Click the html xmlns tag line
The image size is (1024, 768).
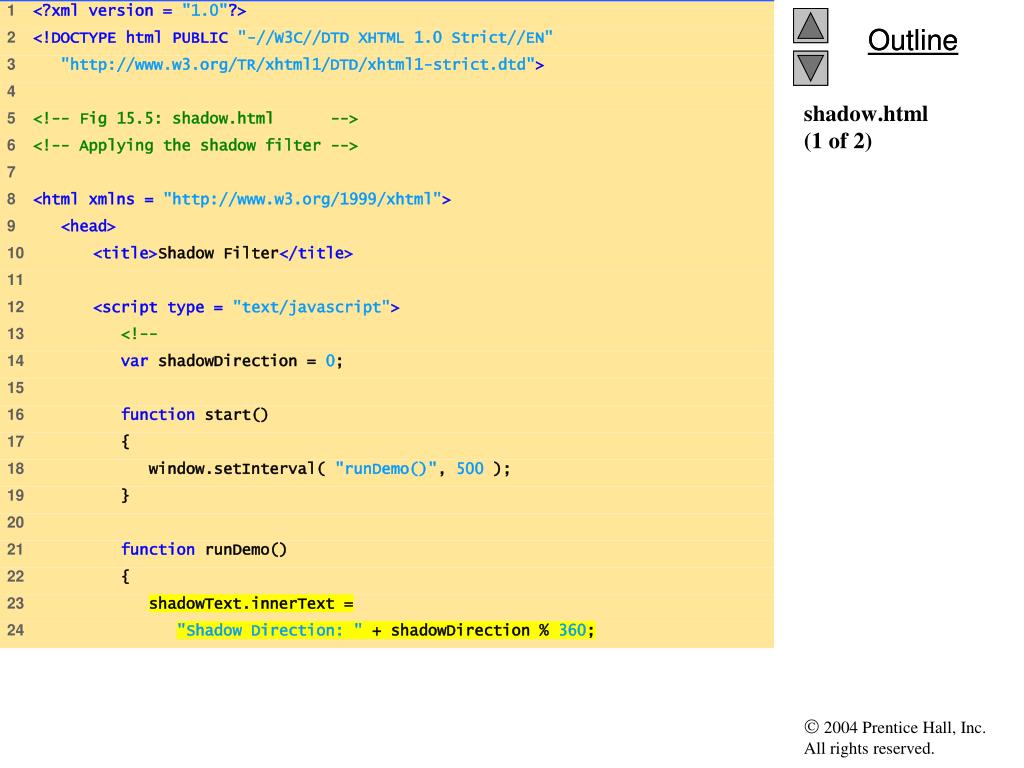tap(242, 199)
